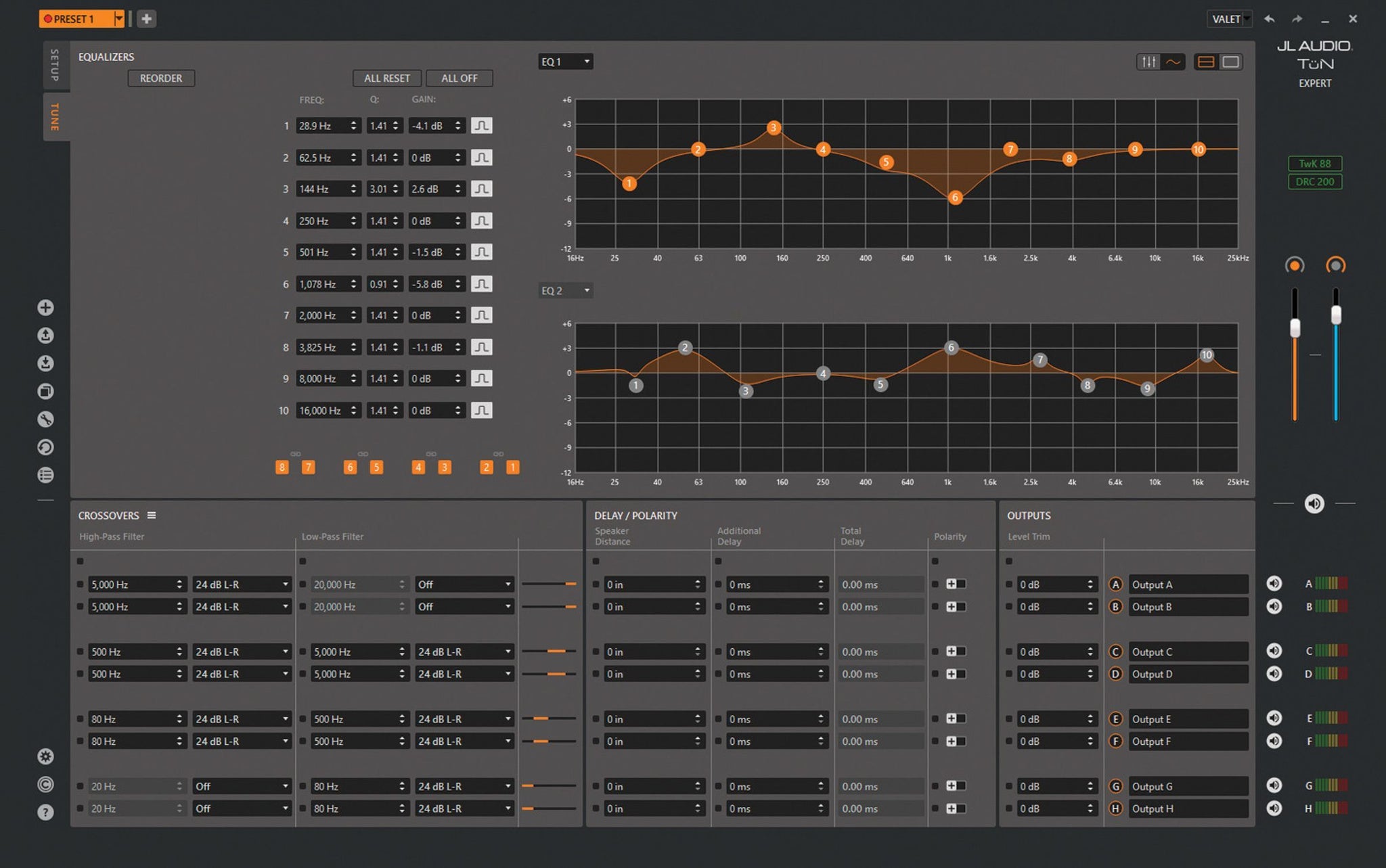Click the REORDER button
Screen dimensions: 1386x868
(x=161, y=78)
